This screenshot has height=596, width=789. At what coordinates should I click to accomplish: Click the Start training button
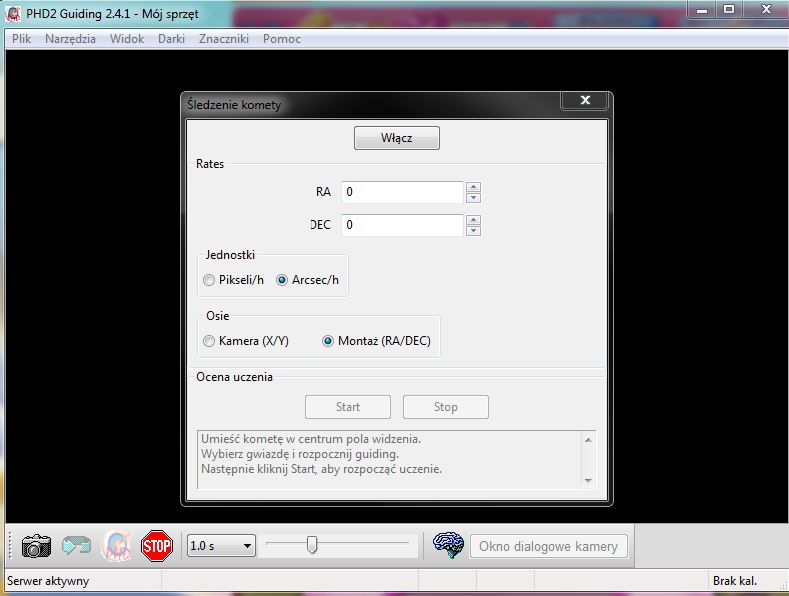348,407
